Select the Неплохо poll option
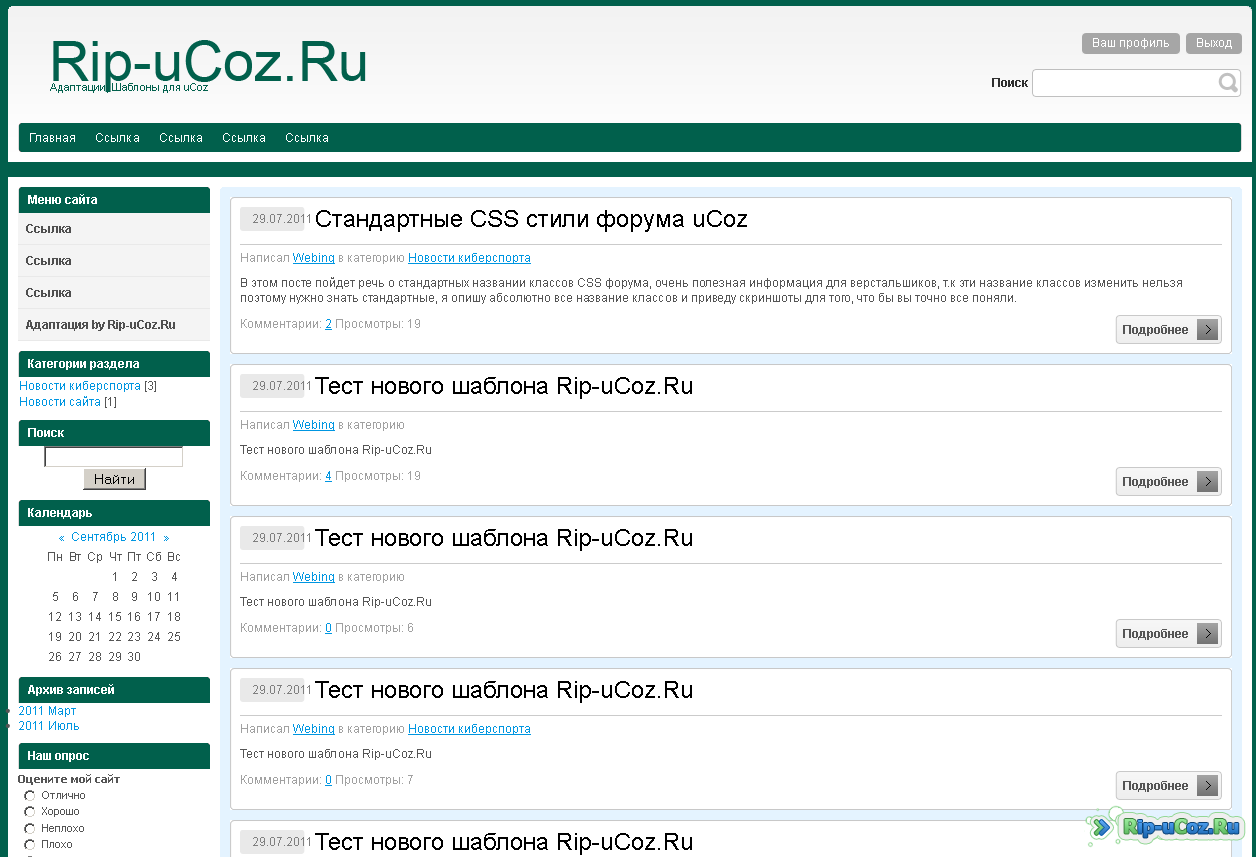 pyautogui.click(x=30, y=829)
